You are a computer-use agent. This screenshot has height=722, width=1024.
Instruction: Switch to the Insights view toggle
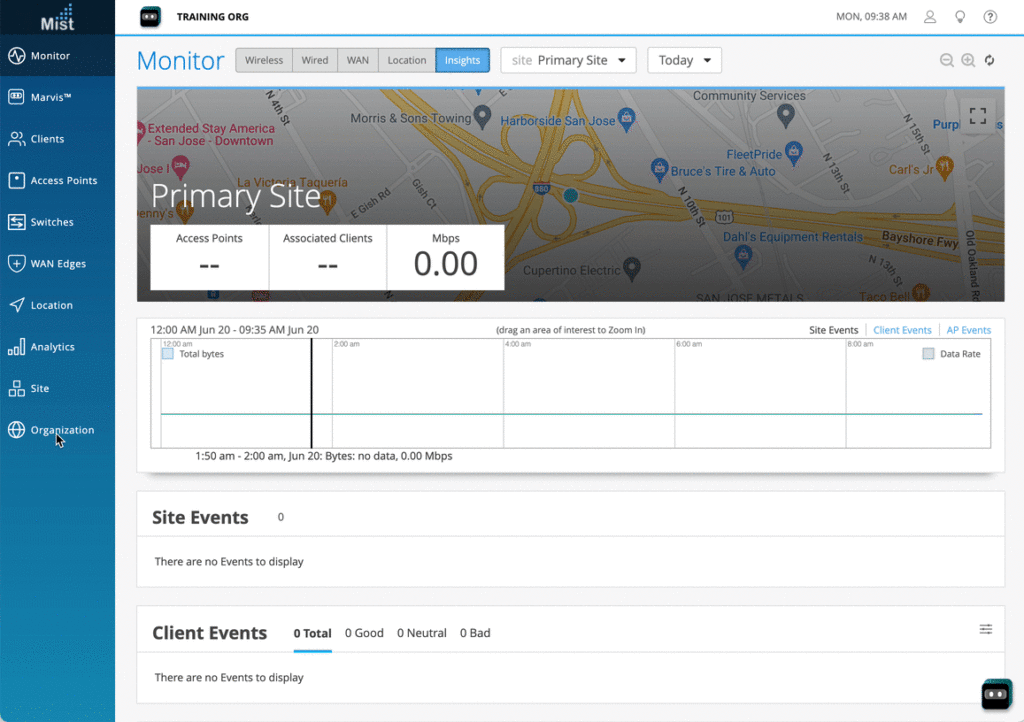click(462, 60)
